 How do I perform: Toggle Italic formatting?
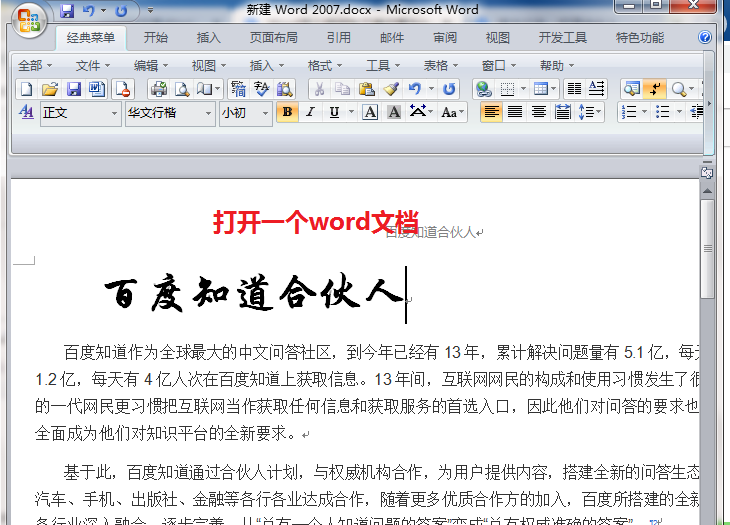coord(310,112)
